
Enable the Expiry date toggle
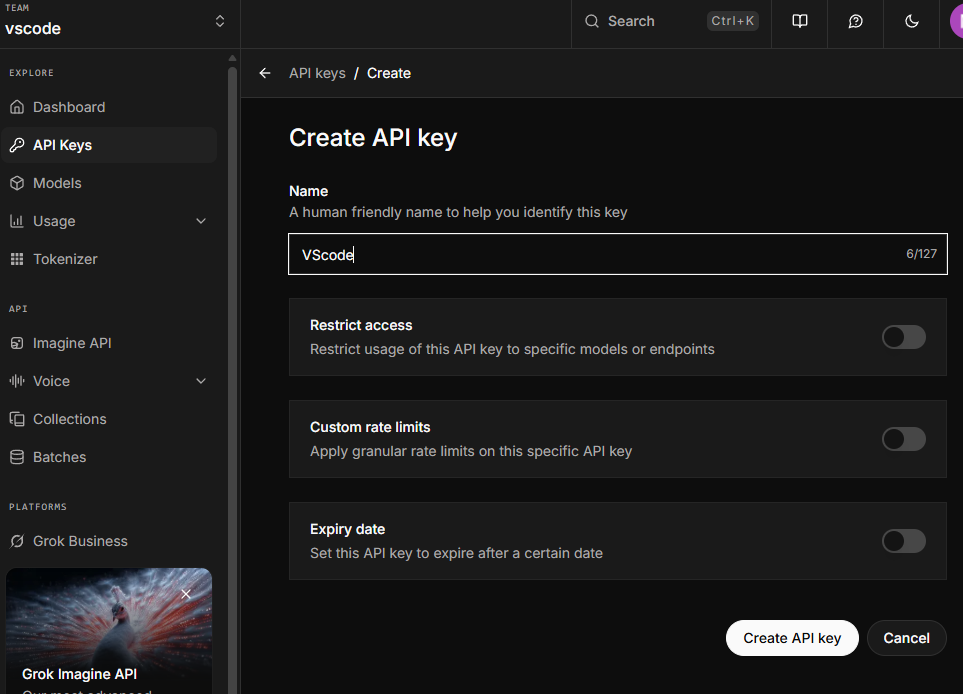click(x=903, y=541)
